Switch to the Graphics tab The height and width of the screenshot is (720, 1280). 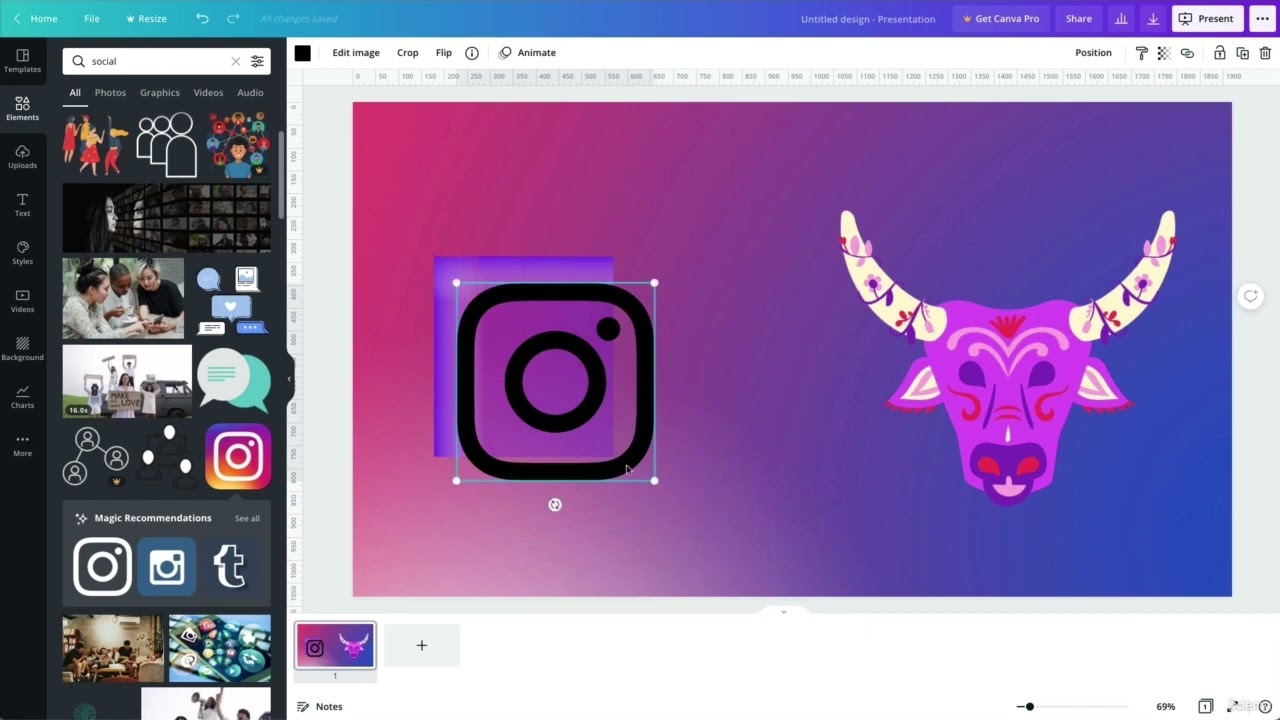160,92
